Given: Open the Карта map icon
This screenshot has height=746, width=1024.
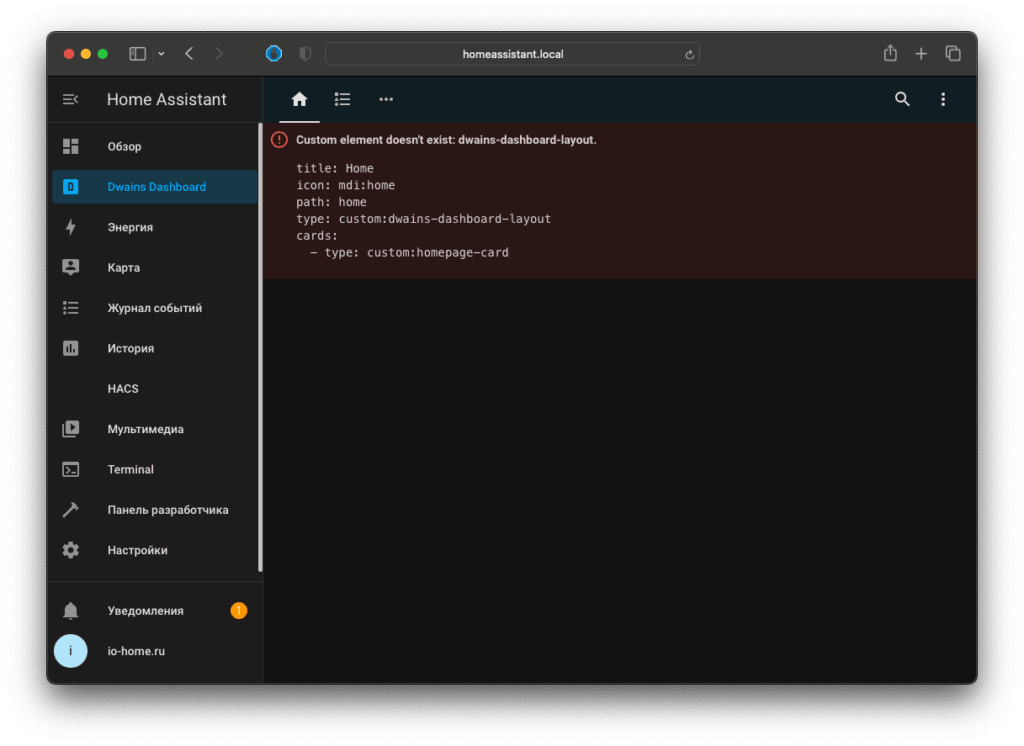Looking at the screenshot, I should [71, 267].
